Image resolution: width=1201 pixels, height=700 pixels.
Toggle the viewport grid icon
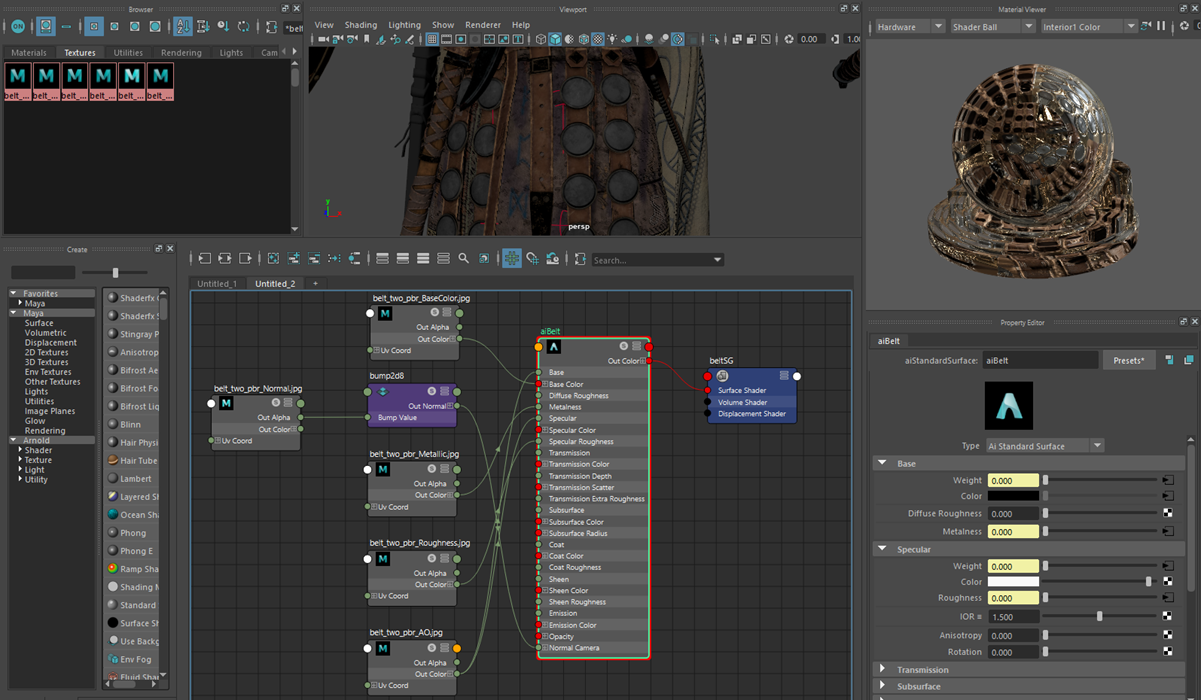point(432,40)
